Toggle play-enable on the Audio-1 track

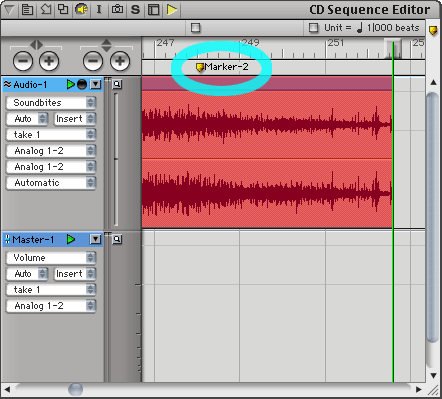click(x=71, y=85)
